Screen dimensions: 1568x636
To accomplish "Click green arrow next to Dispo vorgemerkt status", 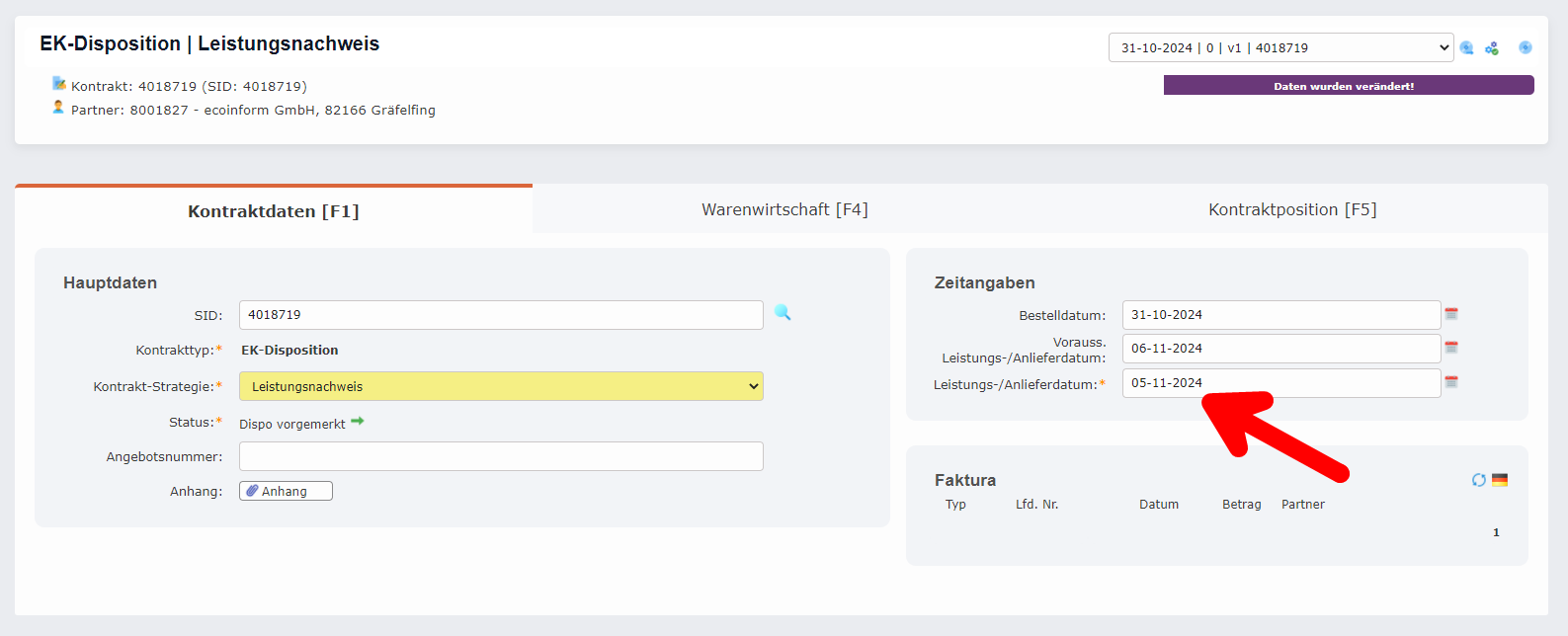I will [x=358, y=422].
